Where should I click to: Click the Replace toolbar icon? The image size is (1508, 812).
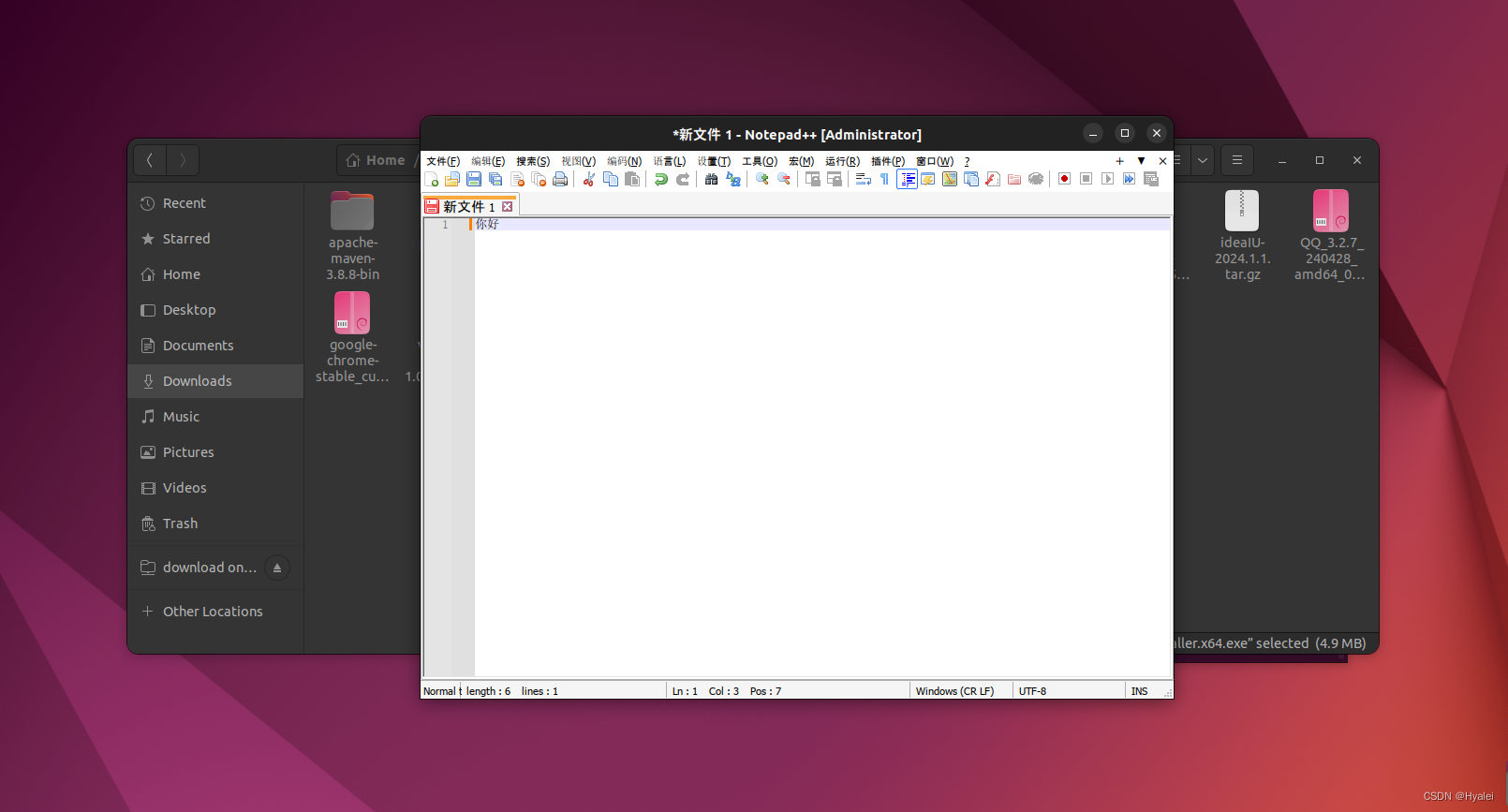pyautogui.click(x=733, y=179)
